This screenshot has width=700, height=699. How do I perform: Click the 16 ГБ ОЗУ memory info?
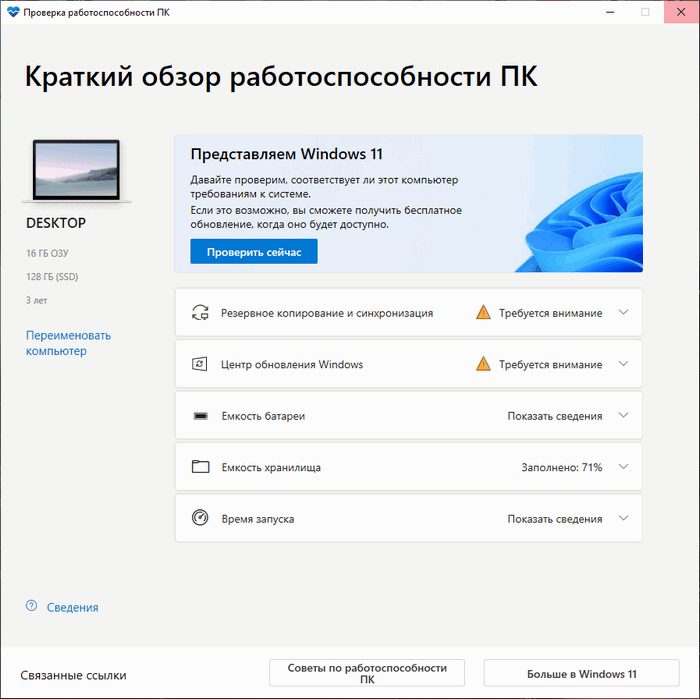click(47, 253)
